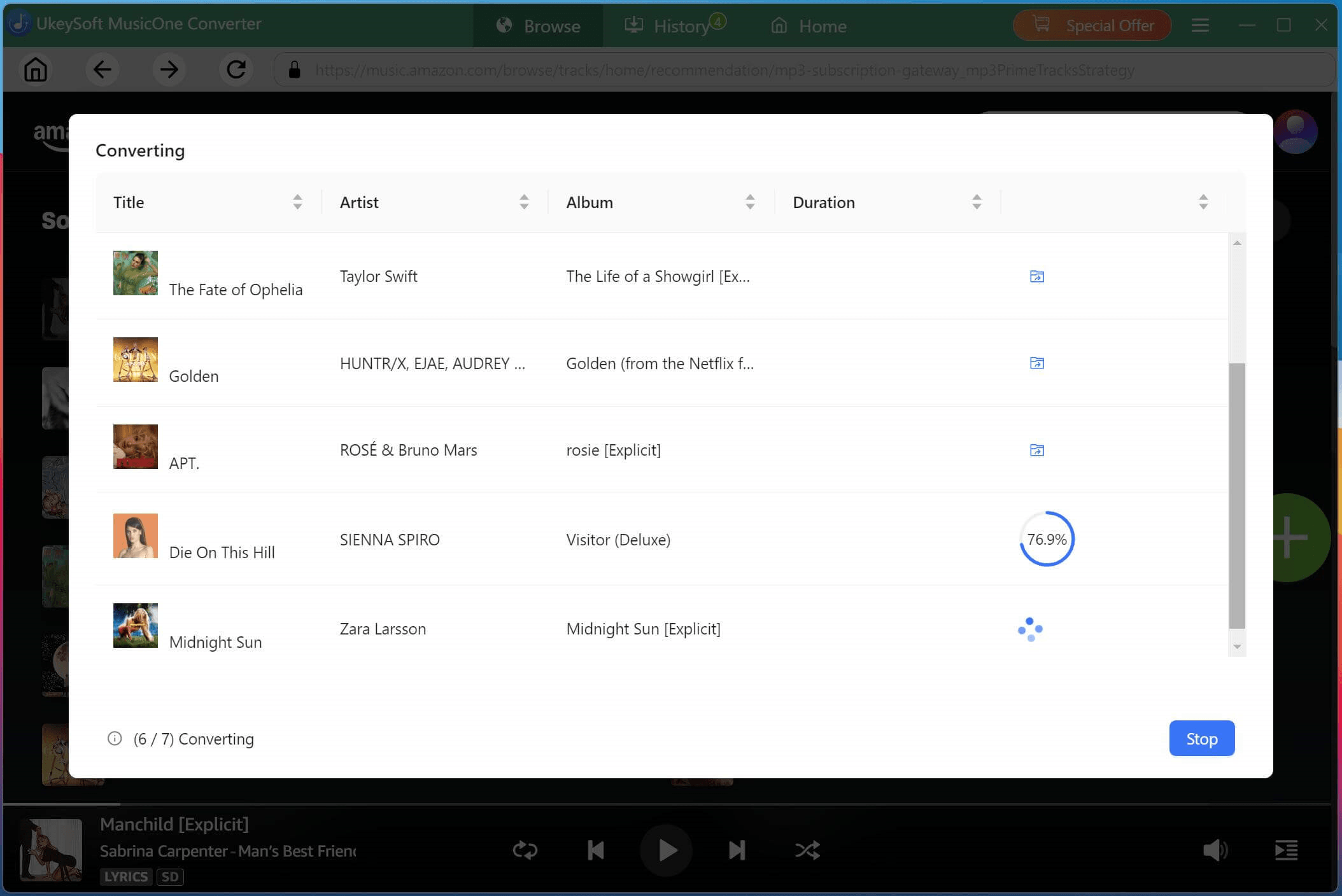Screen dimensions: 1342x896
Task: Skip to previous track
Action: click(596, 850)
